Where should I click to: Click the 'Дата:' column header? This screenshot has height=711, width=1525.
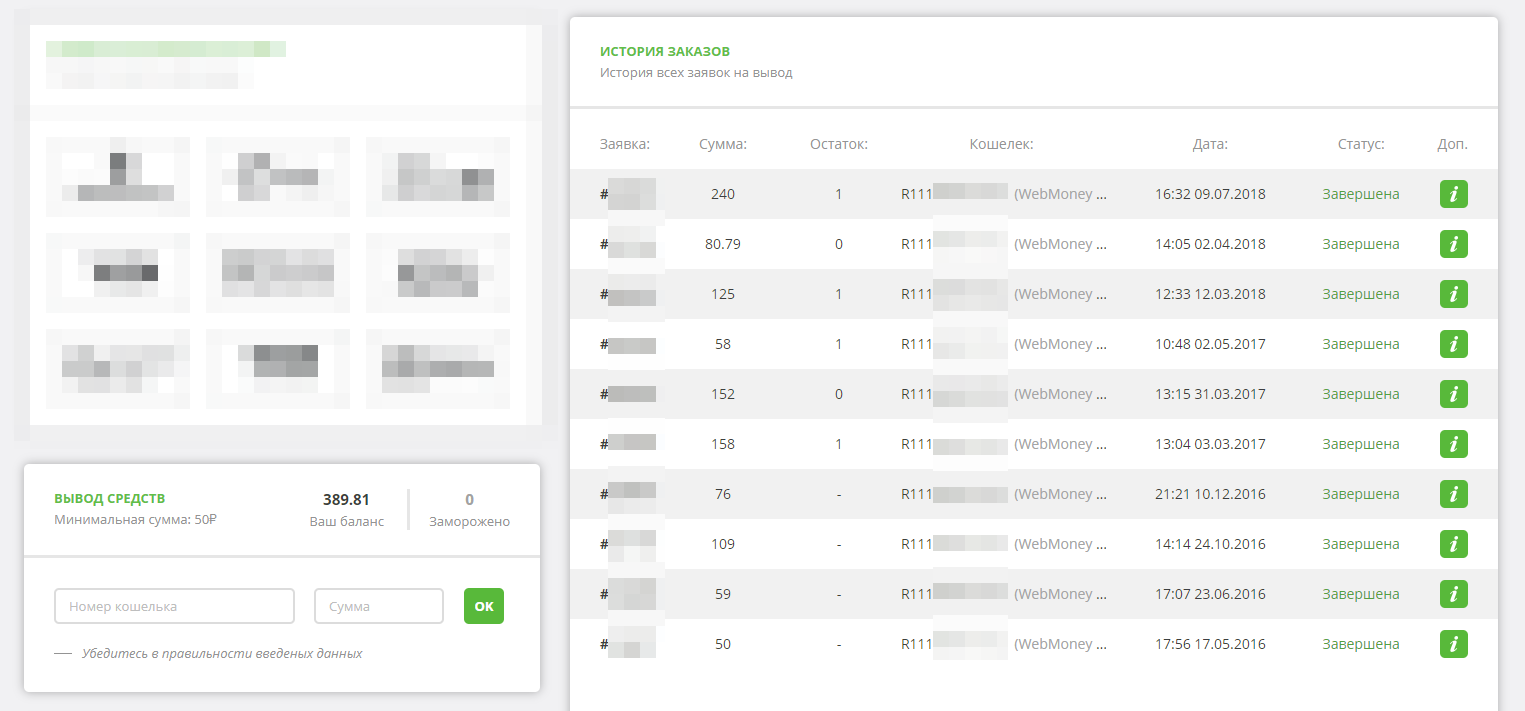[1210, 144]
